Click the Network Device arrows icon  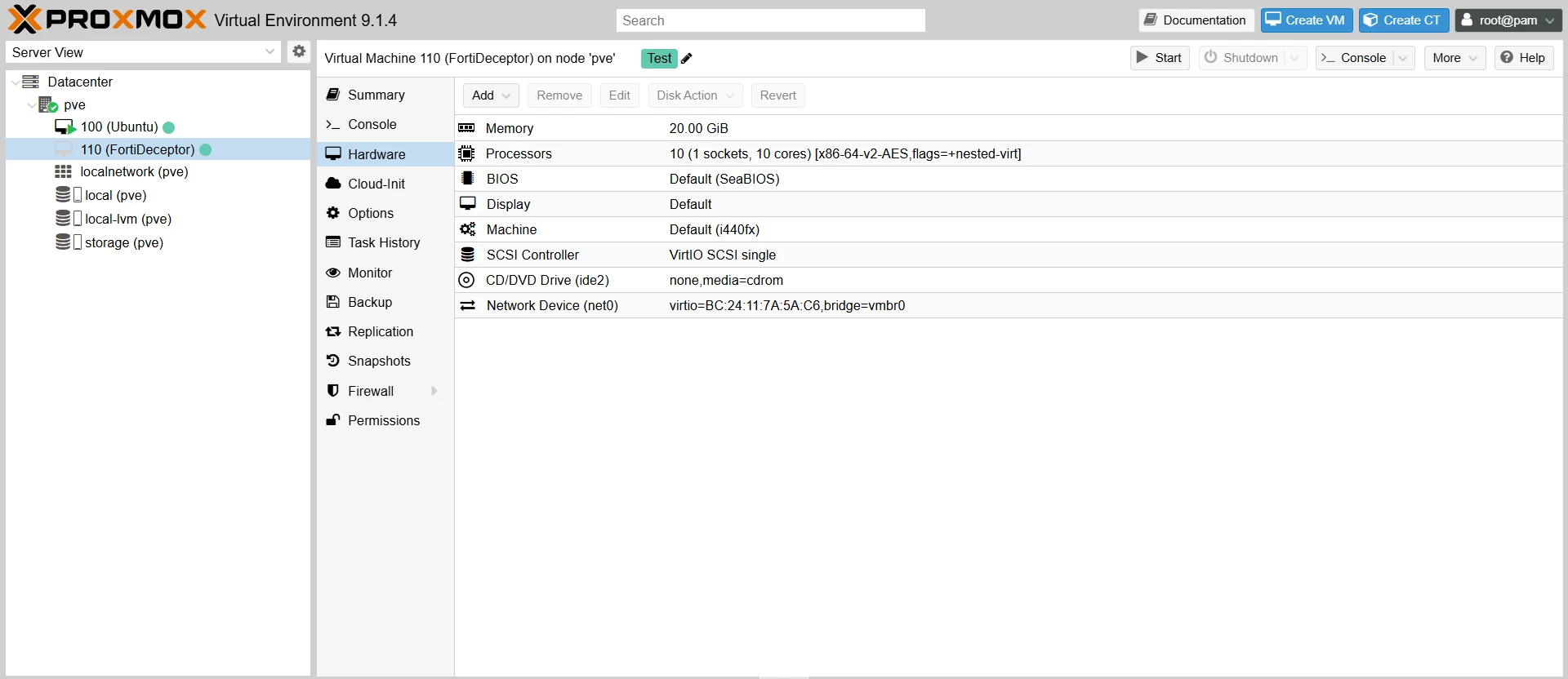[468, 305]
